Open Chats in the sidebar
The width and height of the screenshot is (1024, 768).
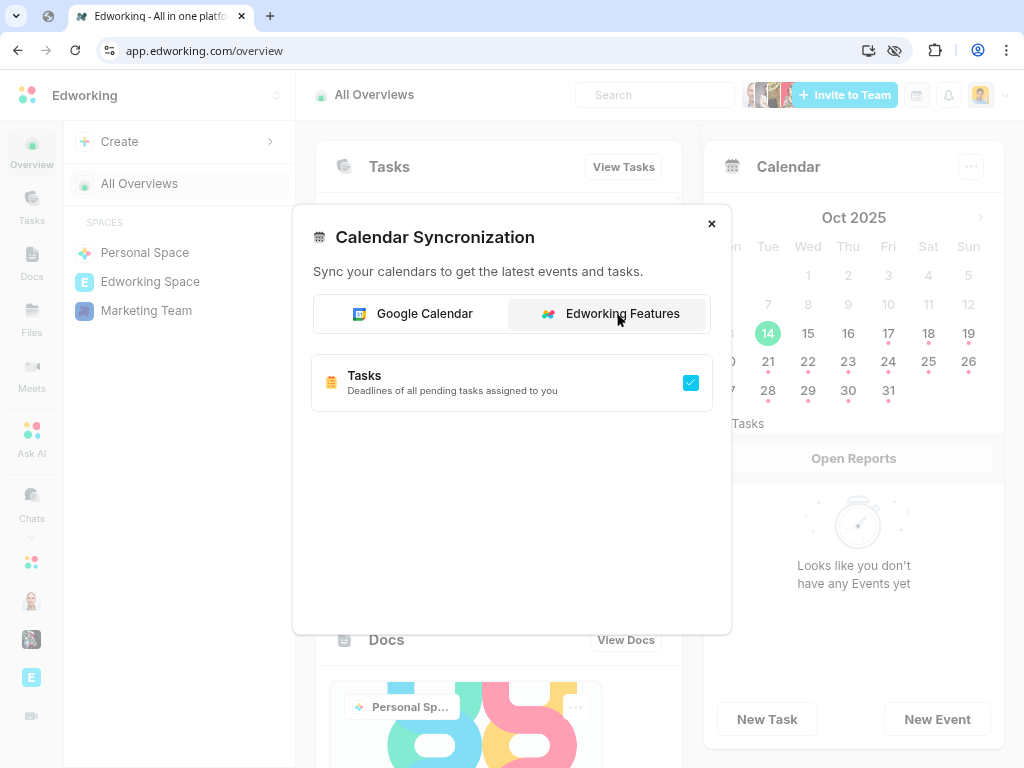click(x=32, y=504)
